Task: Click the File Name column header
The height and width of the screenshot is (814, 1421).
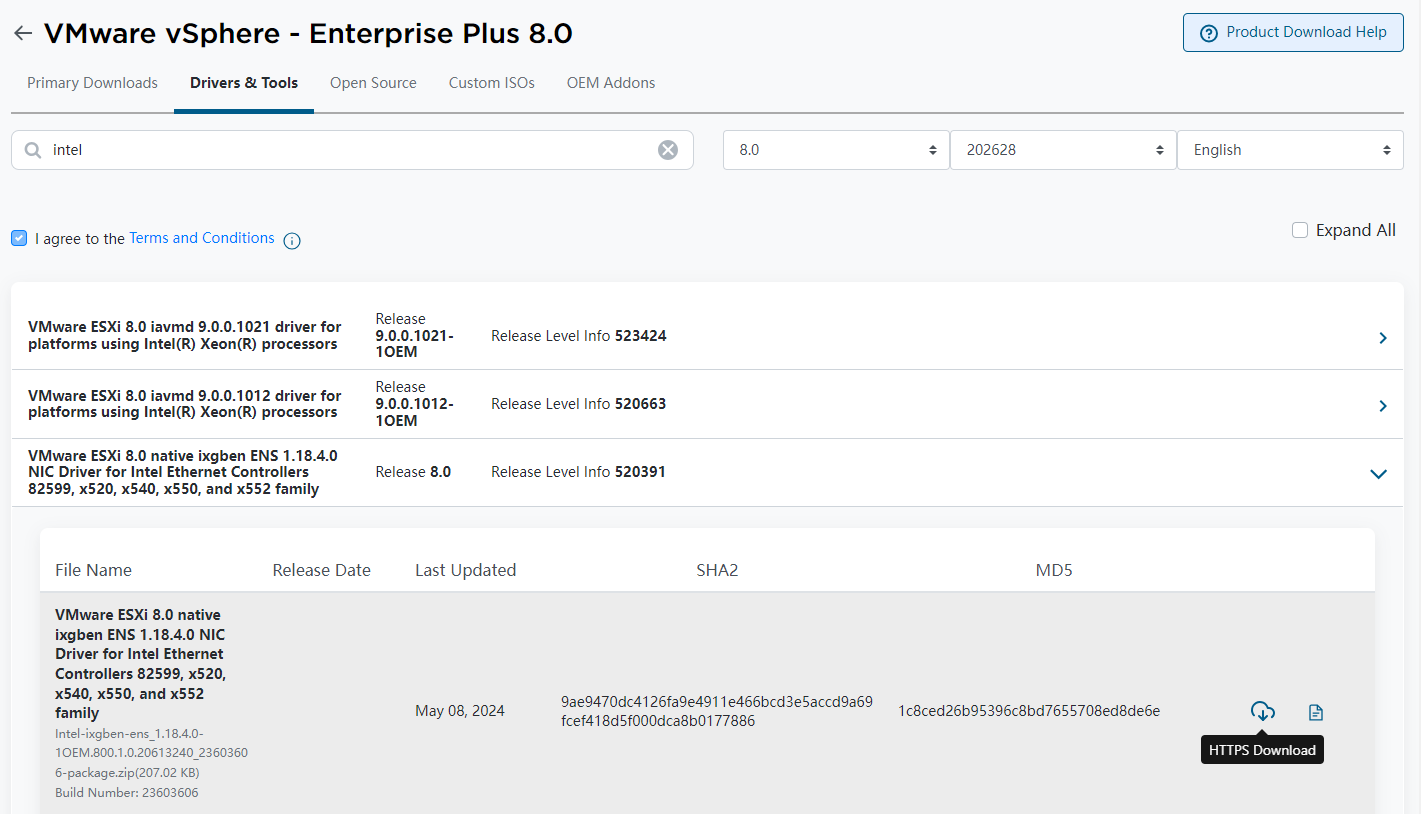Action: pyautogui.click(x=93, y=570)
